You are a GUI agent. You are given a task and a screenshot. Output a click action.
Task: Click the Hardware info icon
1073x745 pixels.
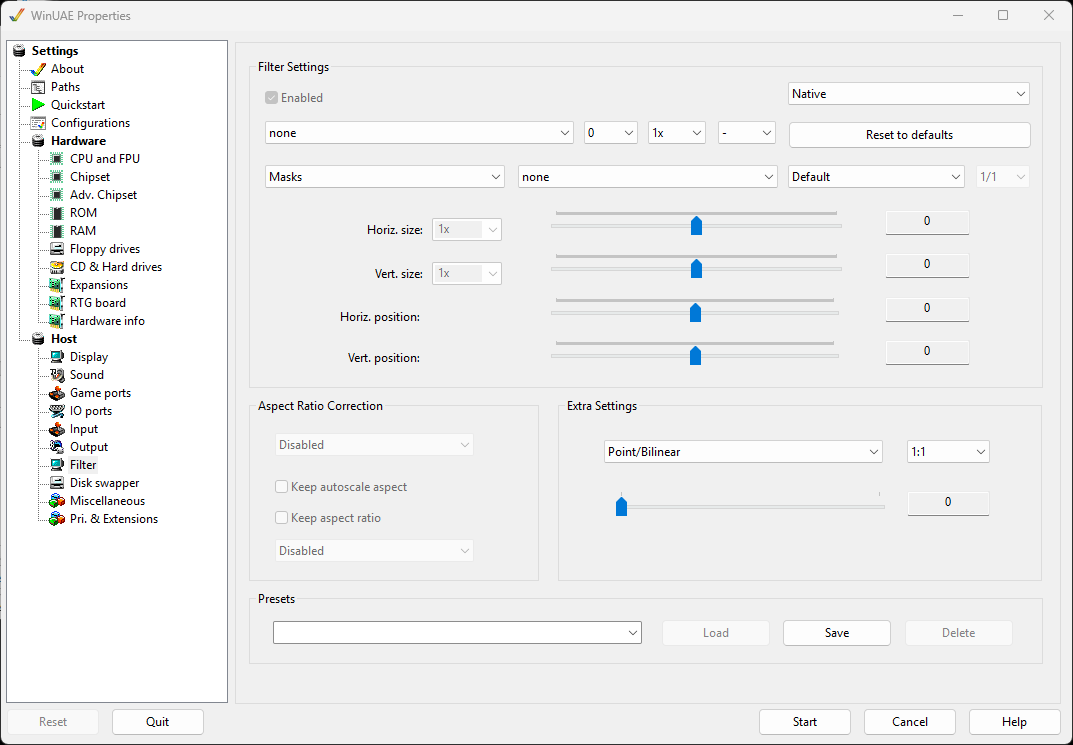pos(57,321)
